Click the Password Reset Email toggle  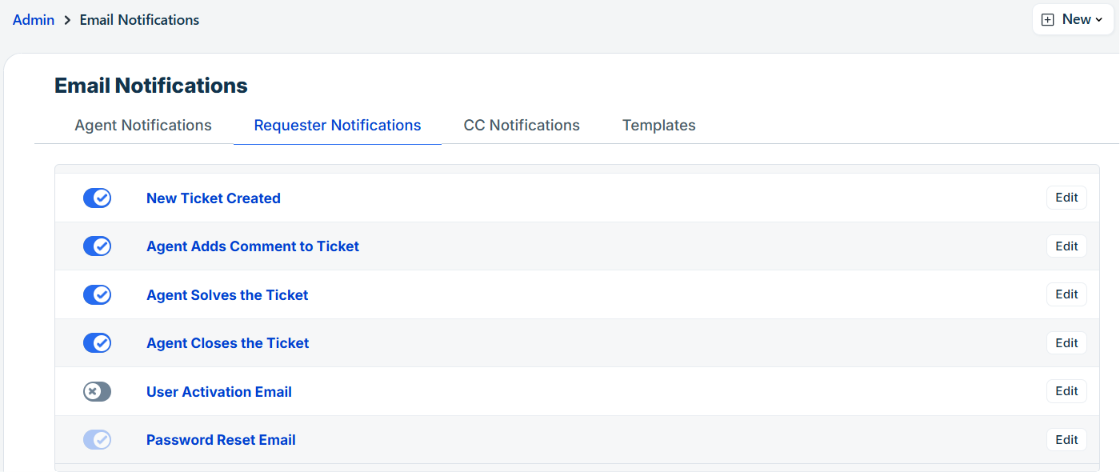tap(97, 440)
